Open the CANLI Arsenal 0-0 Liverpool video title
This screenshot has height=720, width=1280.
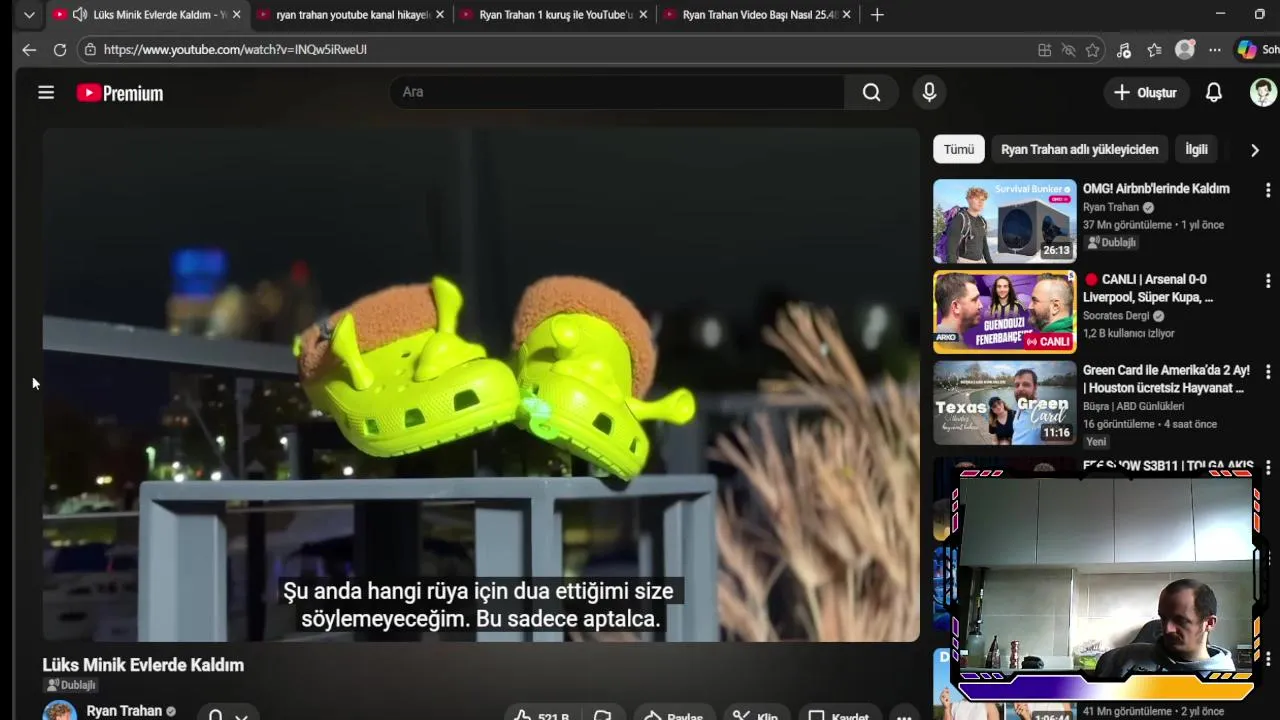(1148, 288)
